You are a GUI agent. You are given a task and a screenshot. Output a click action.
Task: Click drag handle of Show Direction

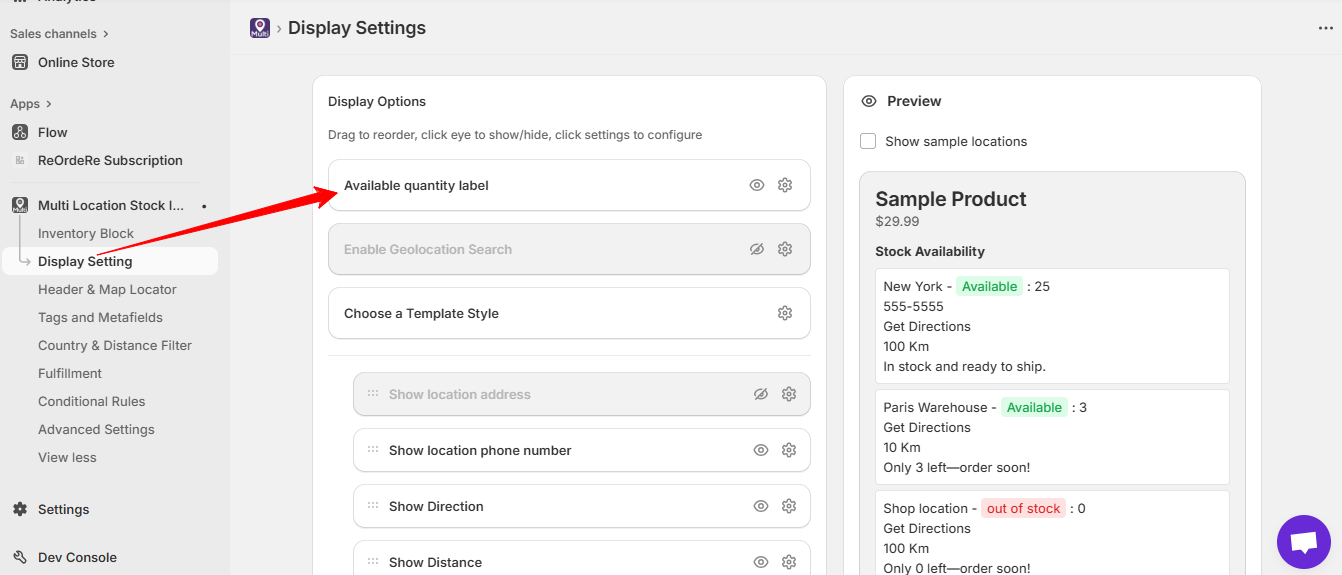[373, 506]
